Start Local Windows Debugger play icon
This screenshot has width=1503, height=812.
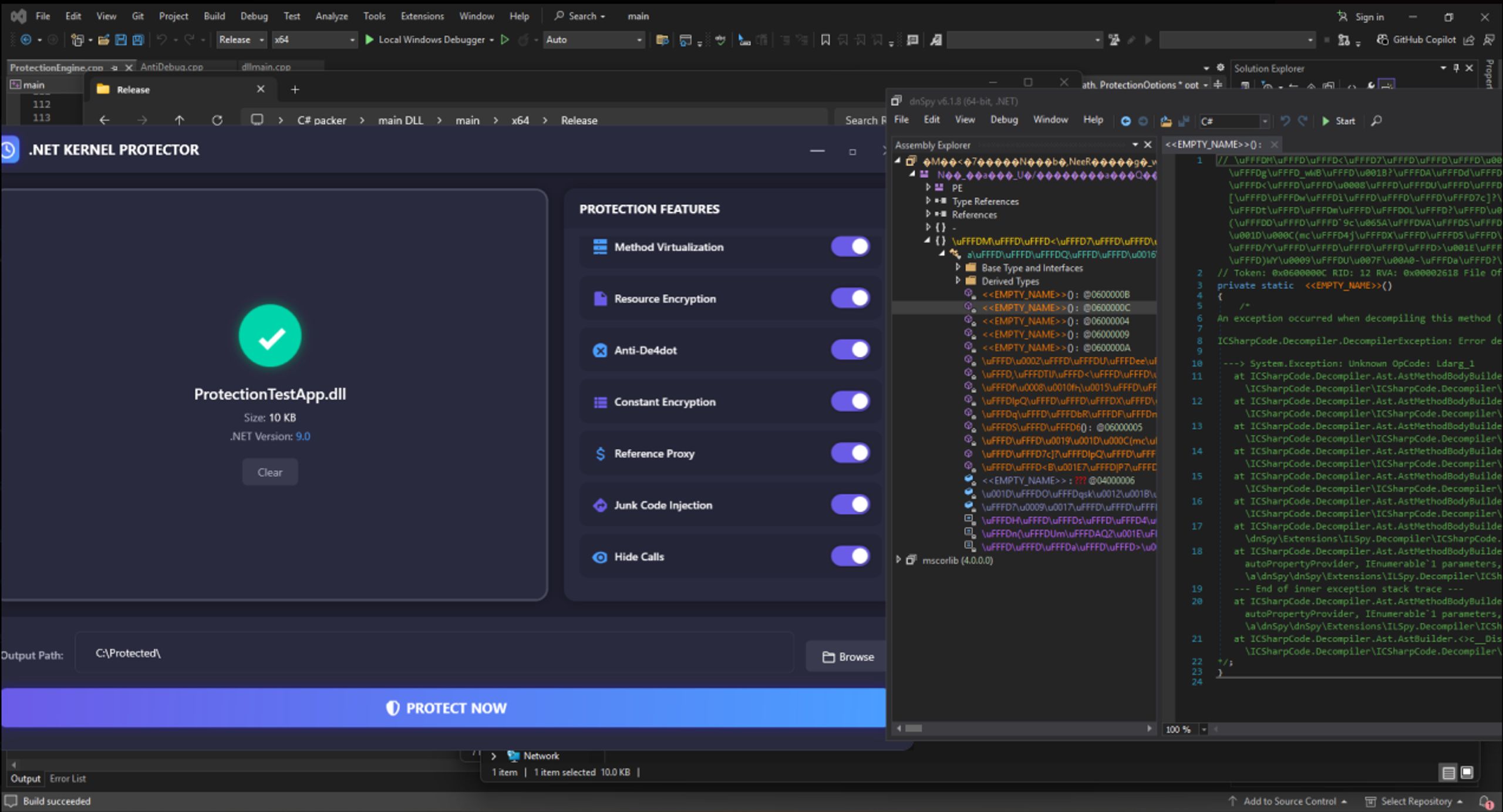point(369,39)
